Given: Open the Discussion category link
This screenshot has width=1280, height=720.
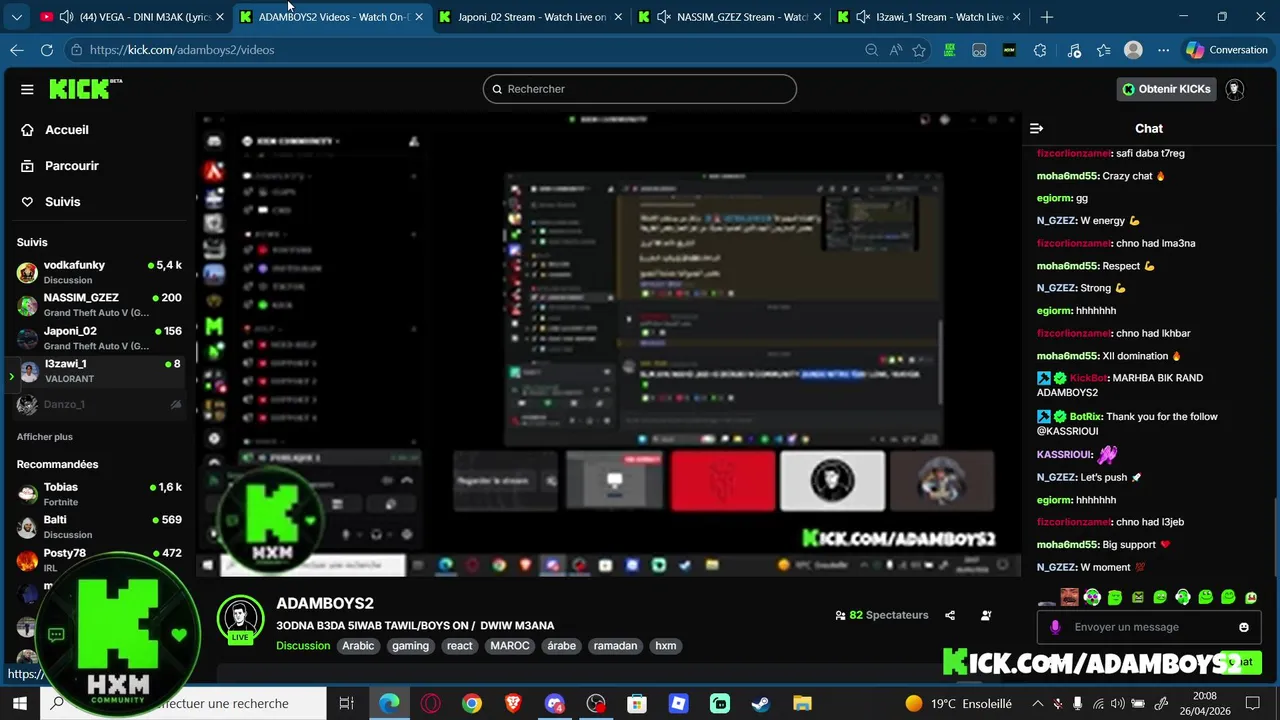Looking at the screenshot, I should pyautogui.click(x=303, y=646).
